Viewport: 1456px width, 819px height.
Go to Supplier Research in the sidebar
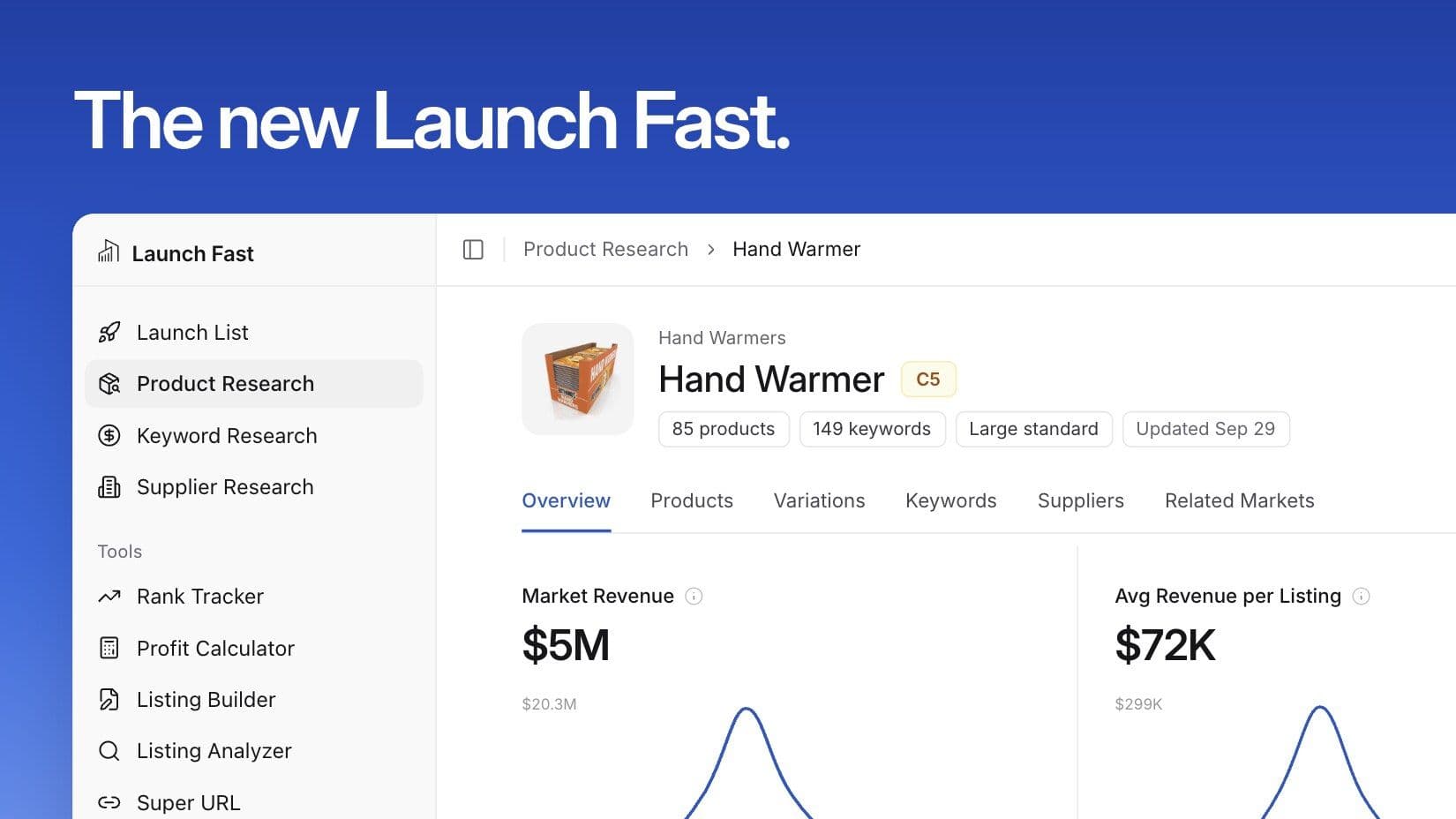coord(254,487)
